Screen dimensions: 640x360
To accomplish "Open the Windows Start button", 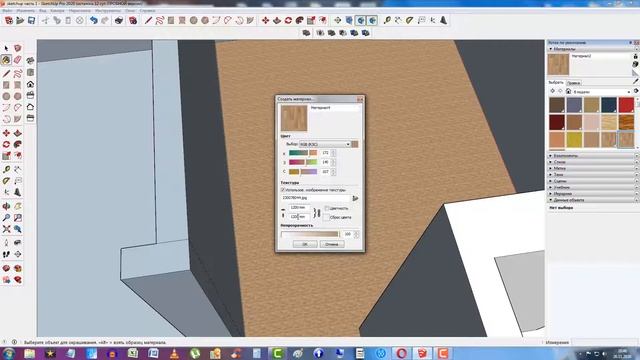I will click(x=8, y=353).
